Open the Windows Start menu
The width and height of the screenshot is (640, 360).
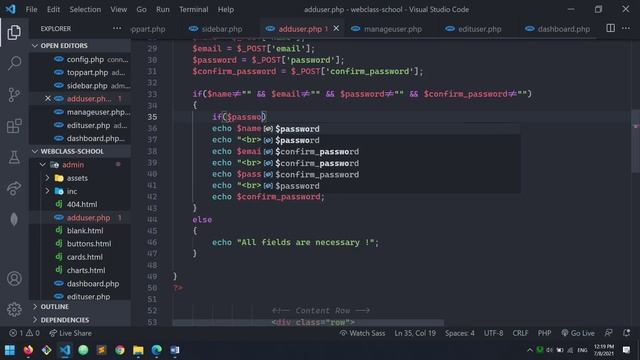[x=10, y=350]
